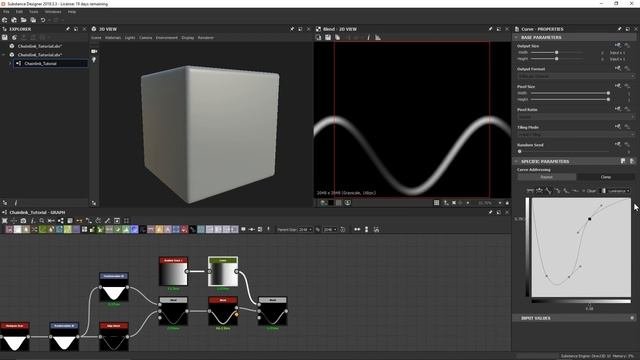This screenshot has width=640, height=360.
Task: Select the green Curve node in graph
Action: [223, 271]
